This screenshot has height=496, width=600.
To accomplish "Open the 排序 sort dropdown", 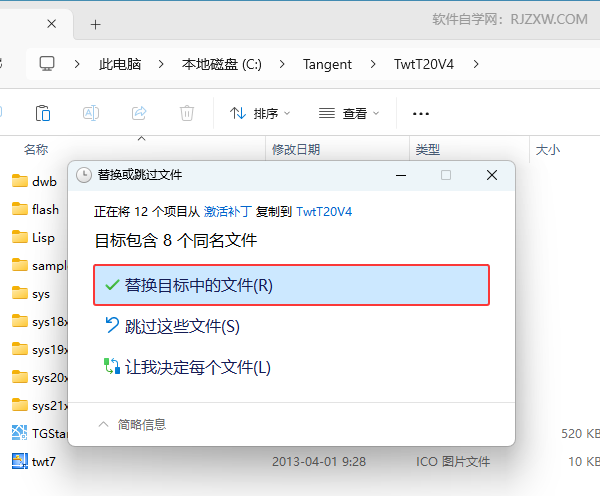I will (260, 113).
